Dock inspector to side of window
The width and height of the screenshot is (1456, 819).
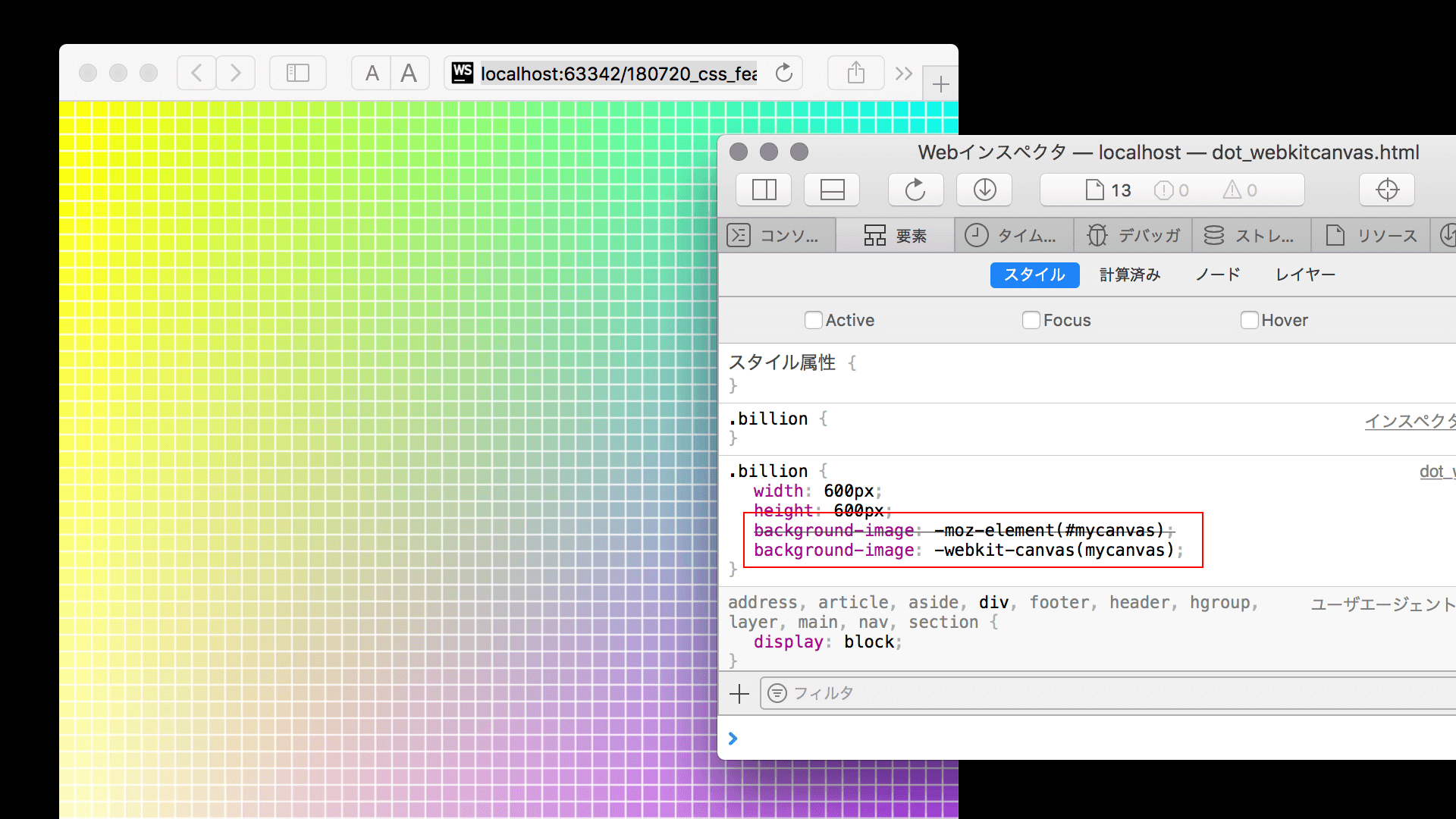click(764, 190)
